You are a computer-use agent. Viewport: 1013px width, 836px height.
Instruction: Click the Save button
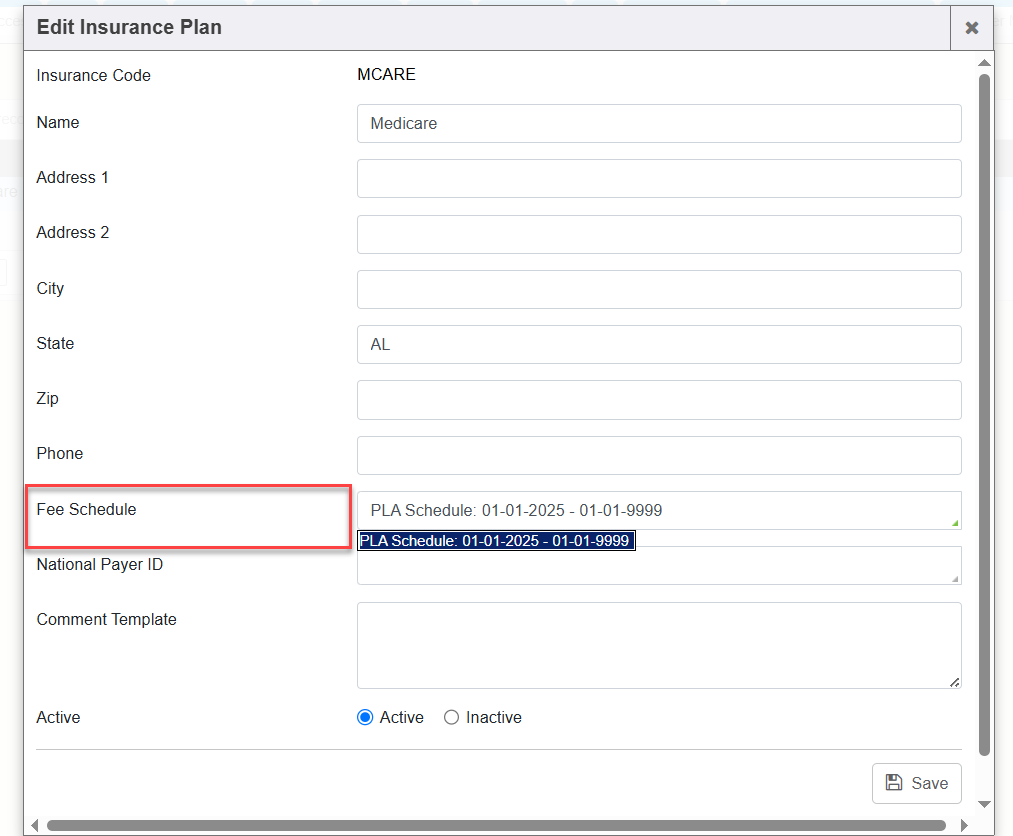point(917,783)
